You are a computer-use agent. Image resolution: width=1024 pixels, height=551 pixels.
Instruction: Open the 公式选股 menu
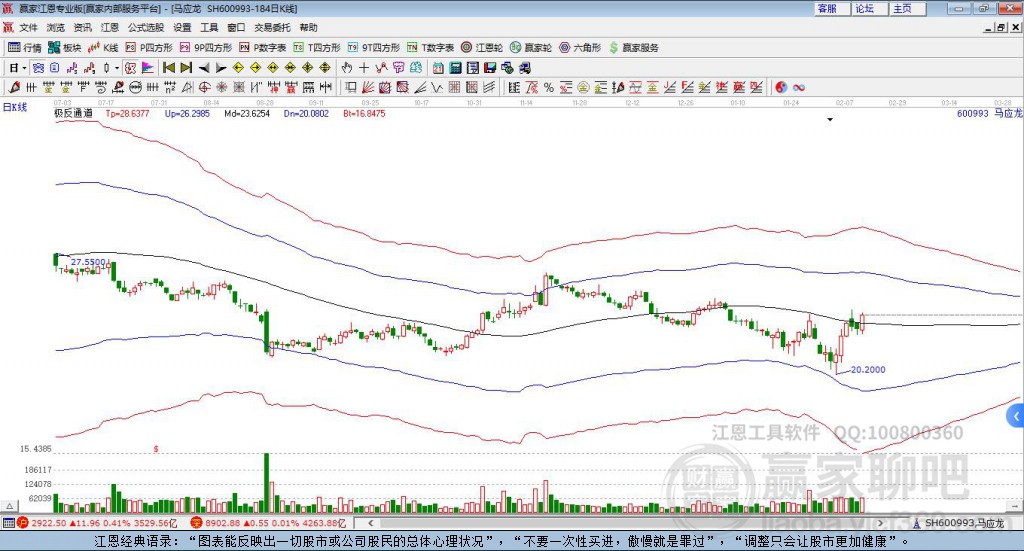146,27
